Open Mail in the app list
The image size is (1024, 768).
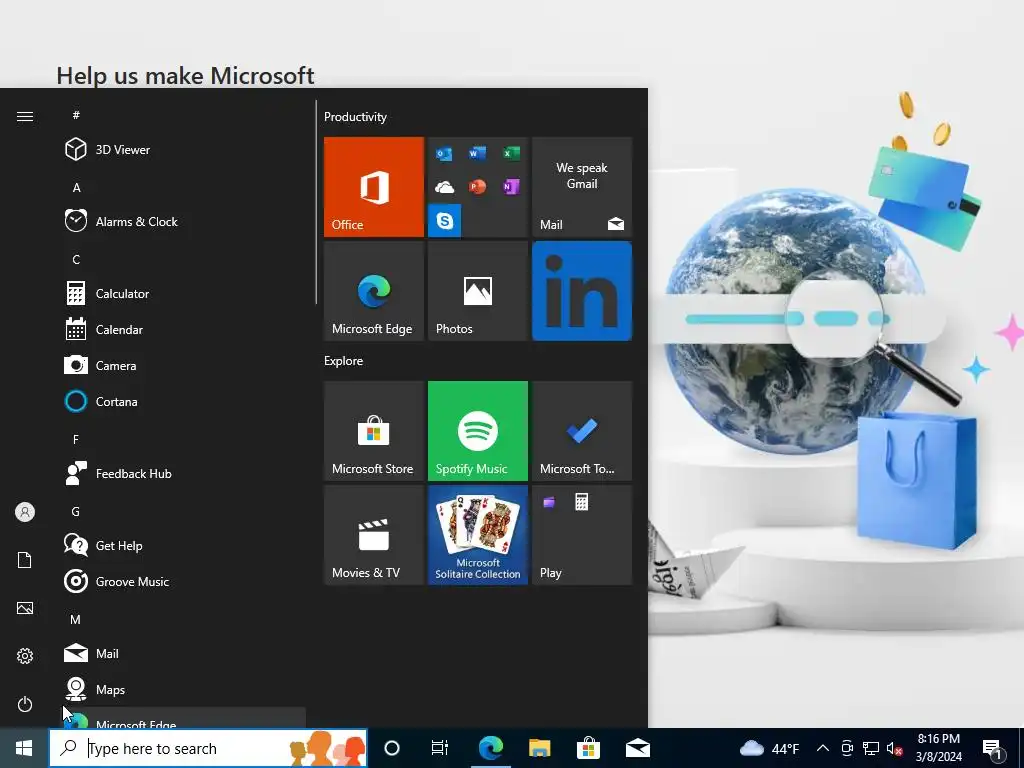click(183, 653)
